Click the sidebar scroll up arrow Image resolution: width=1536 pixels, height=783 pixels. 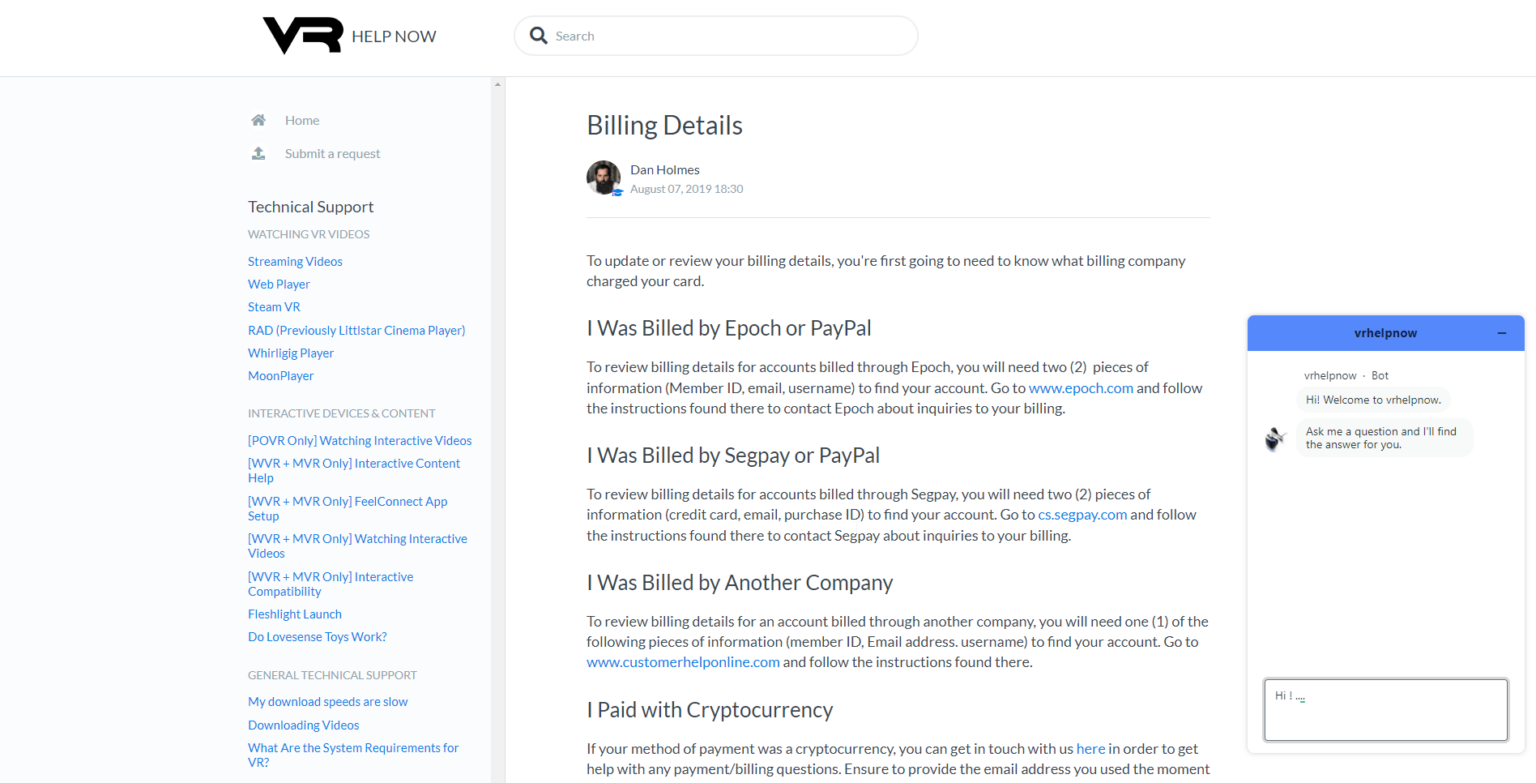pos(498,85)
